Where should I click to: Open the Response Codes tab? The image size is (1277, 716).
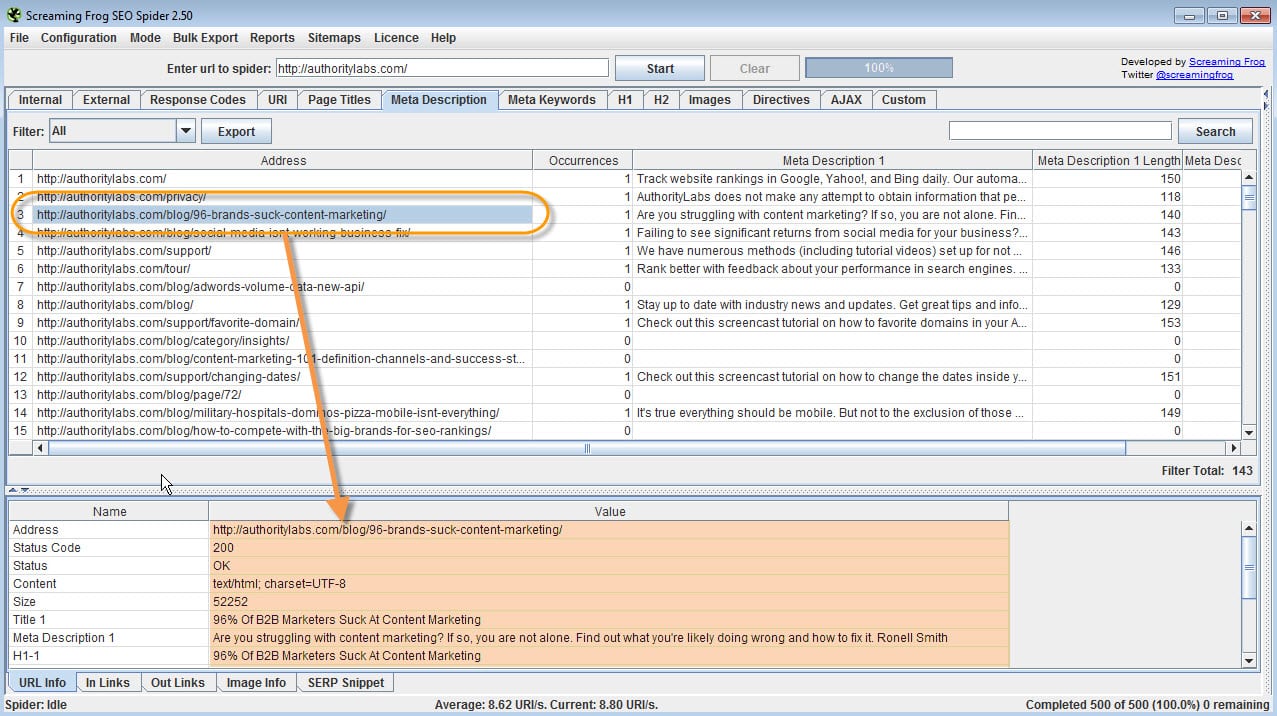pyautogui.click(x=198, y=100)
